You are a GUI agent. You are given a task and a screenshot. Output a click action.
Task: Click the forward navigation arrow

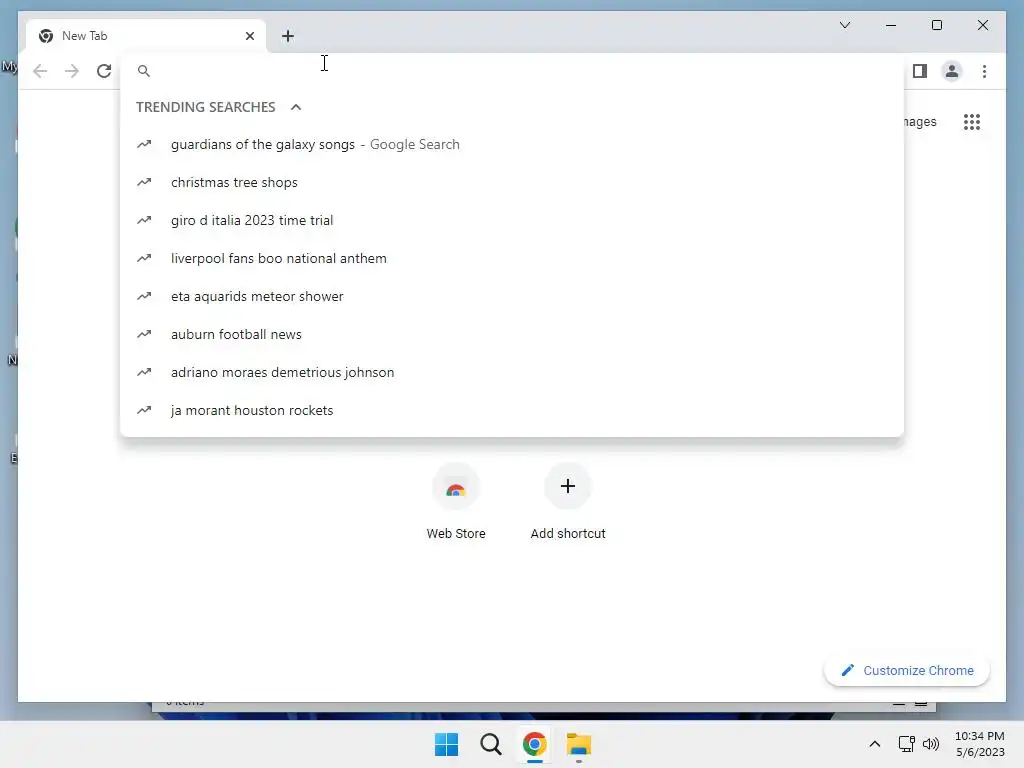[72, 71]
